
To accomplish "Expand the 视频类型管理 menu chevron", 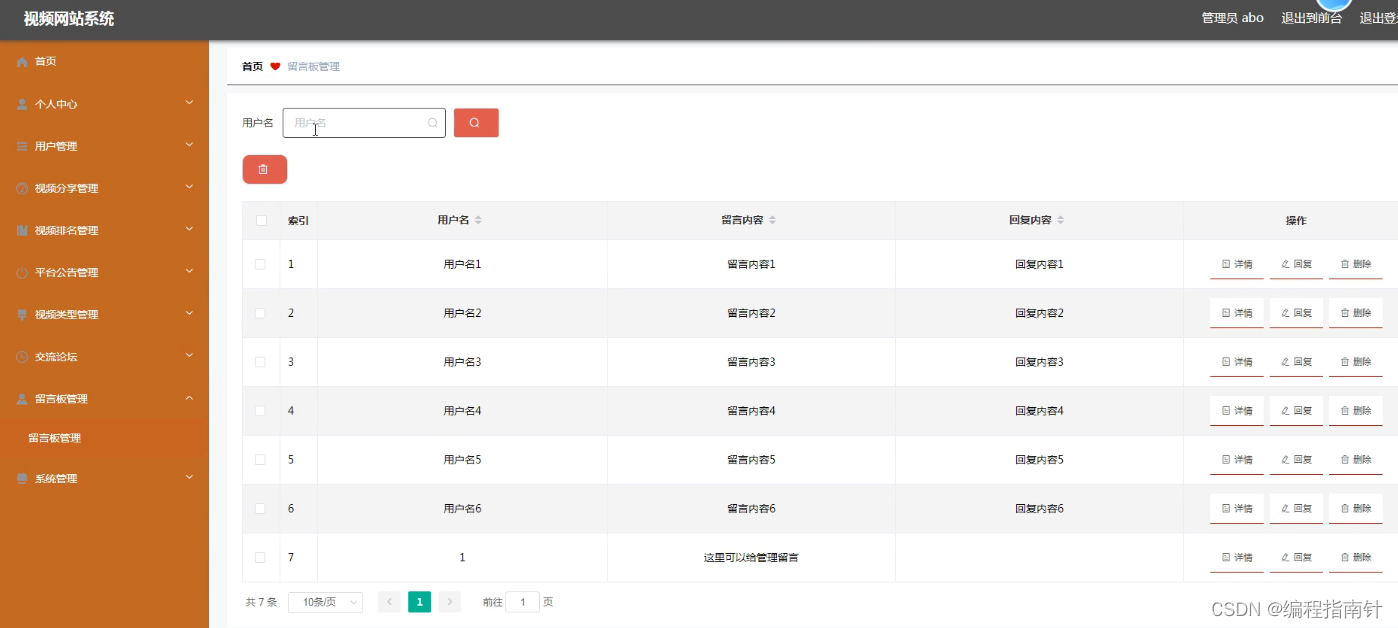I will pyautogui.click(x=189, y=312).
